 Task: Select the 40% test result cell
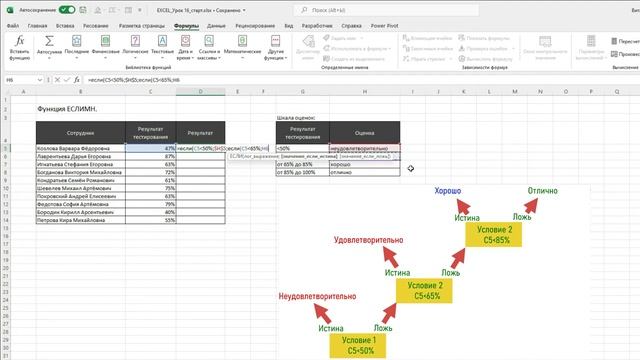point(151,212)
